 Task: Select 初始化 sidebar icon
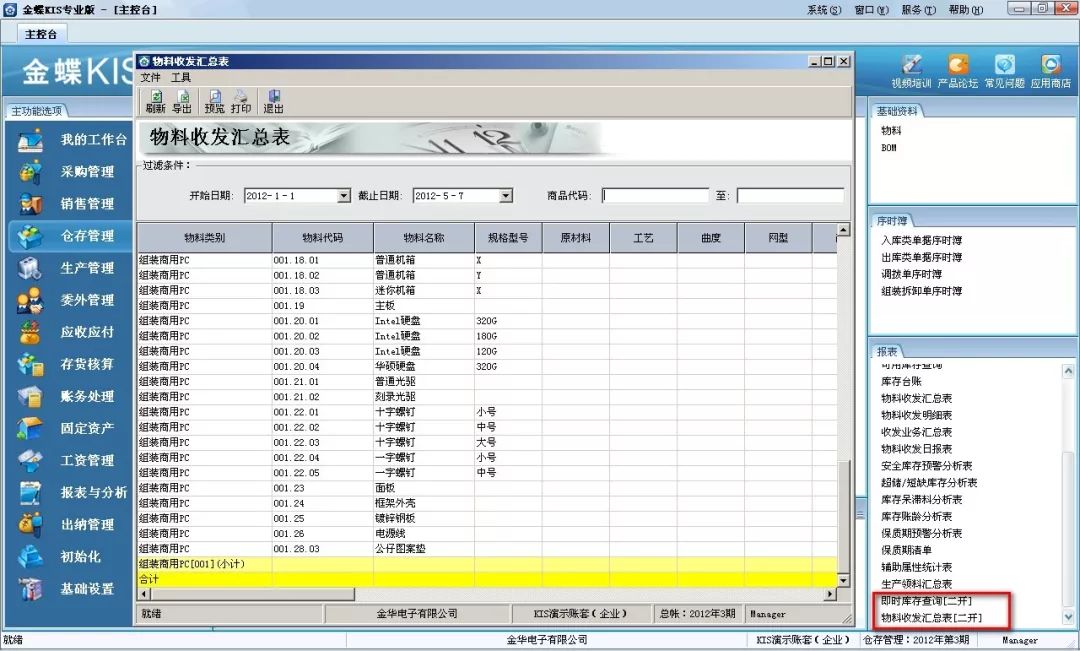click(30, 557)
